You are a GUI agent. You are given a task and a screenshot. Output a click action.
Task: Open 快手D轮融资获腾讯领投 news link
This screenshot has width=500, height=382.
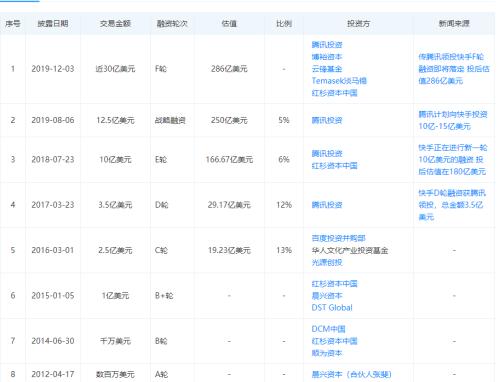452,205
